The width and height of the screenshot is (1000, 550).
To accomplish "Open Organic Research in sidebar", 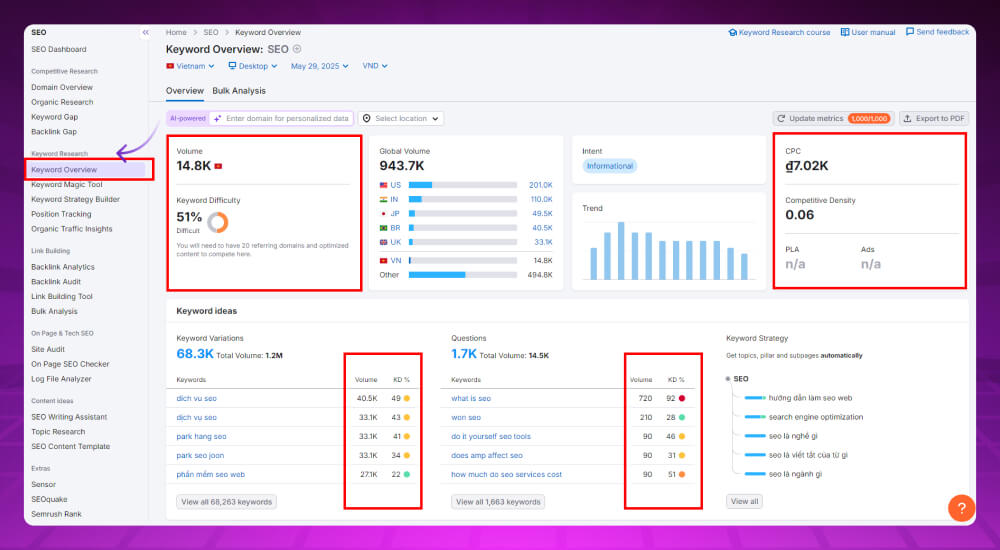I will pyautogui.click(x=62, y=102).
